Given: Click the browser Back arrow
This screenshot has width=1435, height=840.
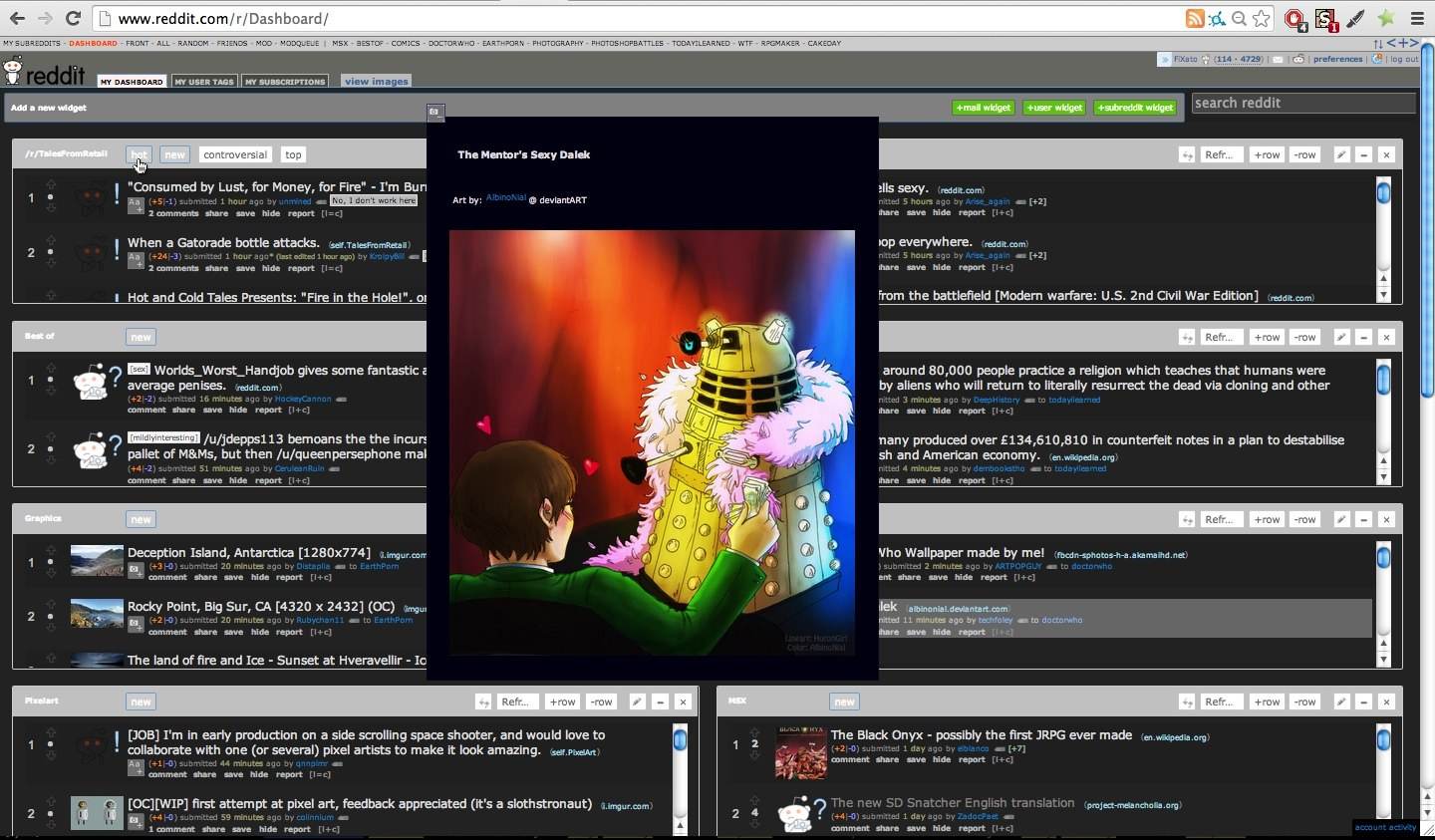Looking at the screenshot, I should tap(17, 18).
